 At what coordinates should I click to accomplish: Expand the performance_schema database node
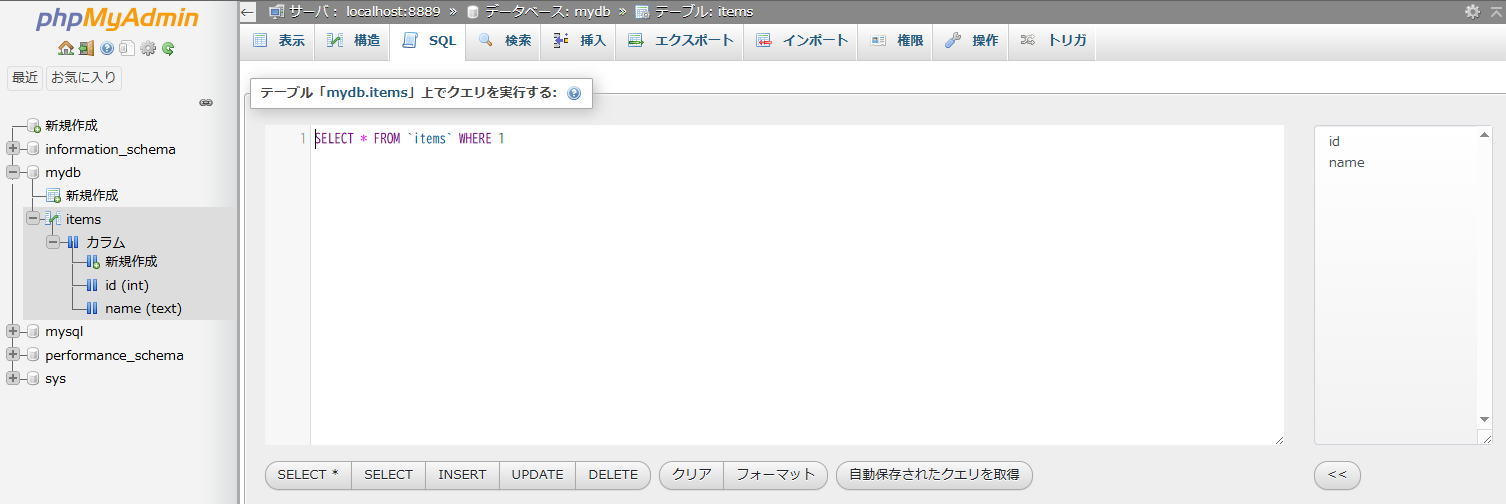pos(13,355)
